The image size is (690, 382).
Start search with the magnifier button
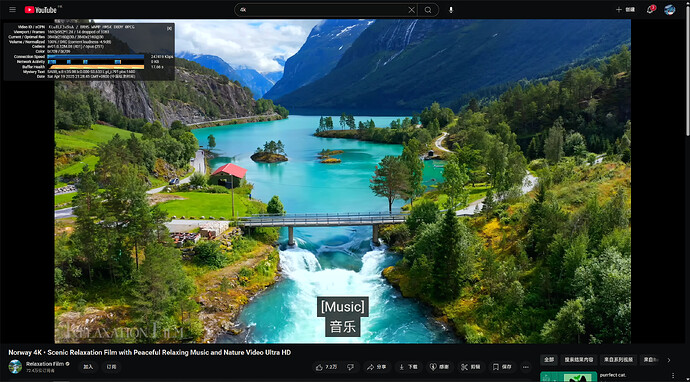(428, 10)
